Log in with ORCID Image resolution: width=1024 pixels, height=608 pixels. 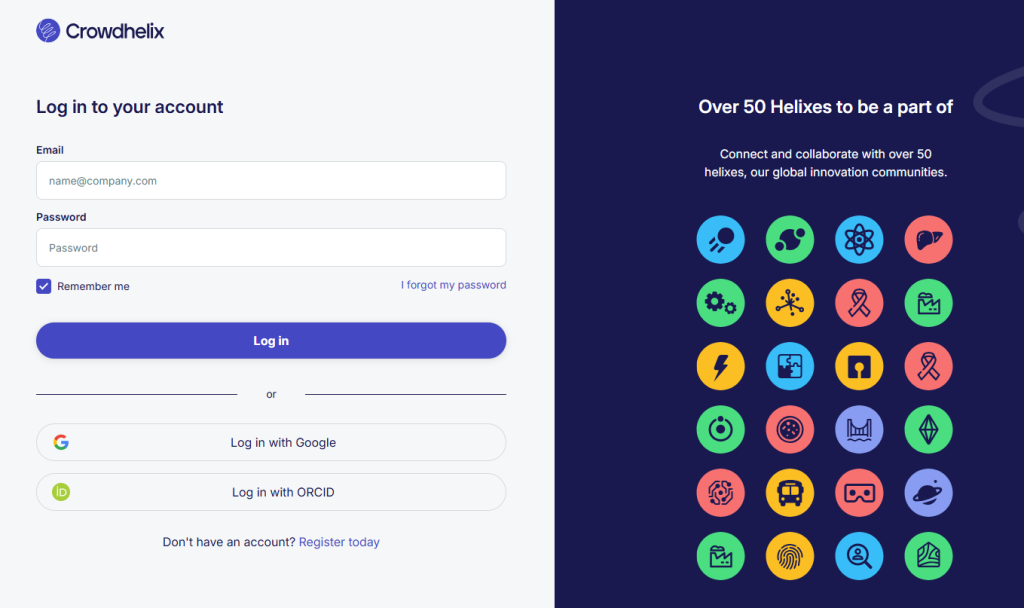[271, 492]
